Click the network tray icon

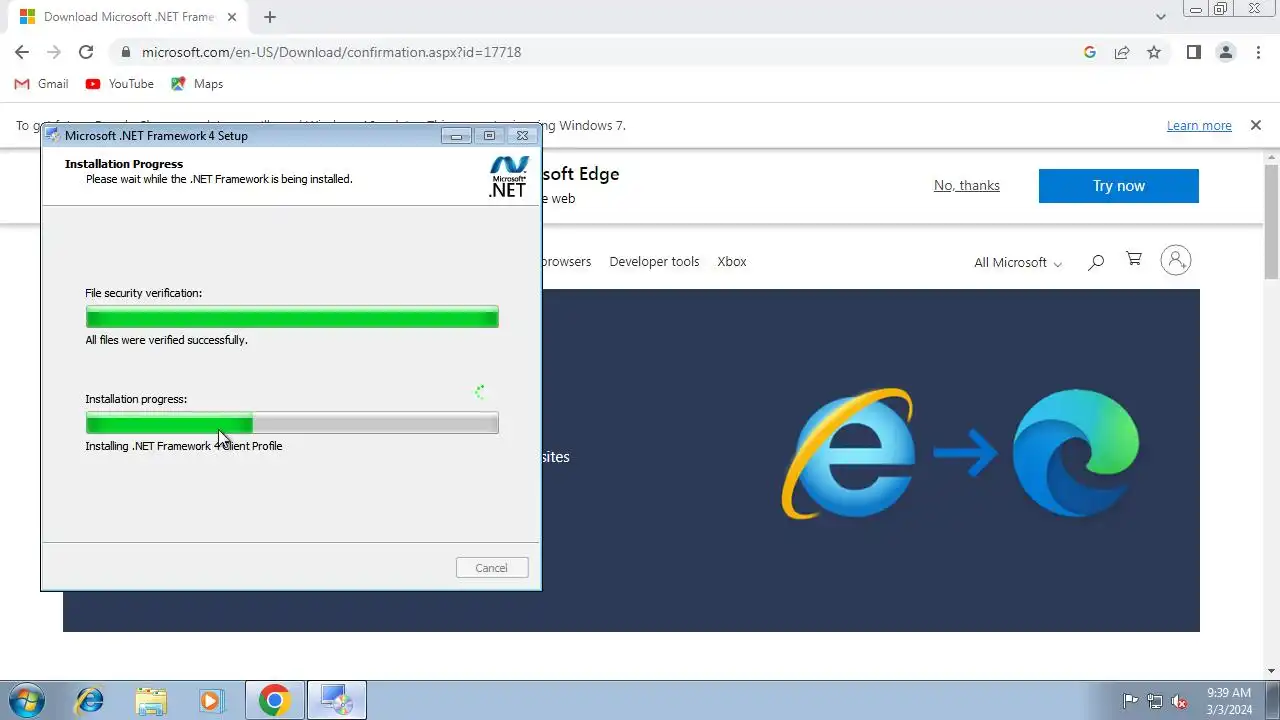[x=1155, y=701]
